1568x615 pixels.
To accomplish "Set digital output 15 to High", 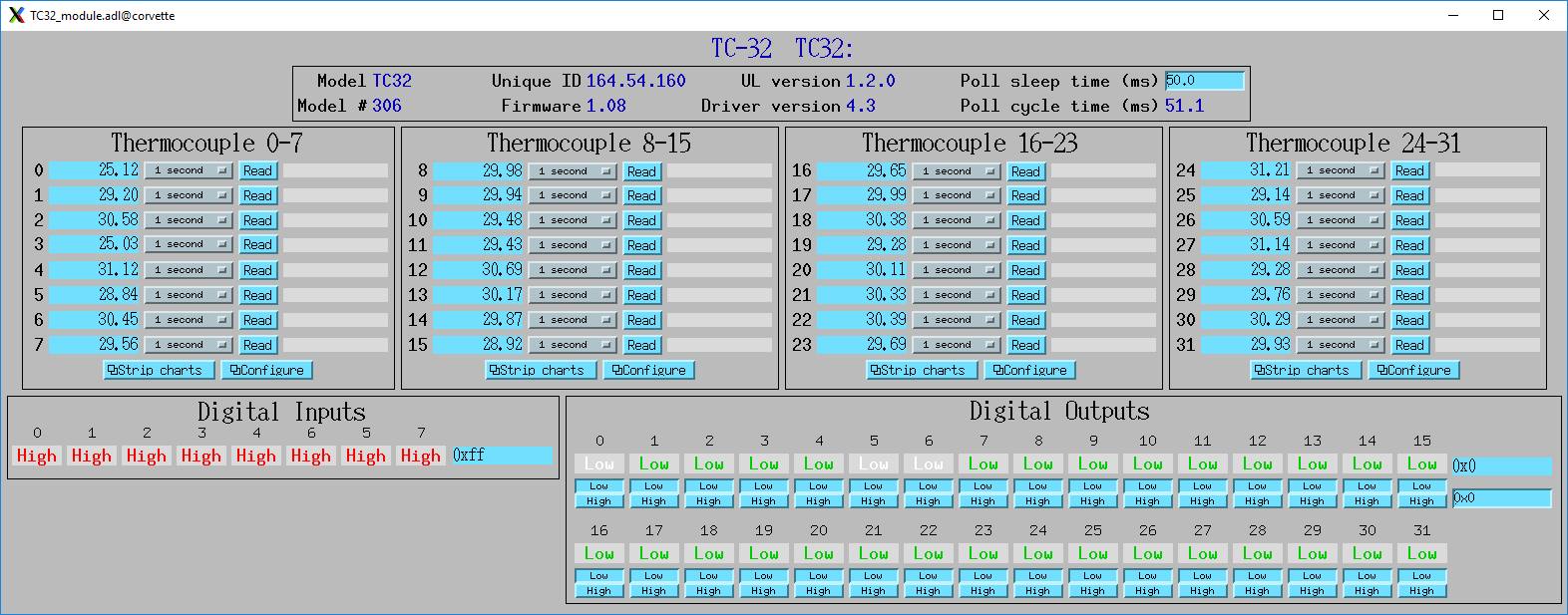I will [x=1422, y=501].
